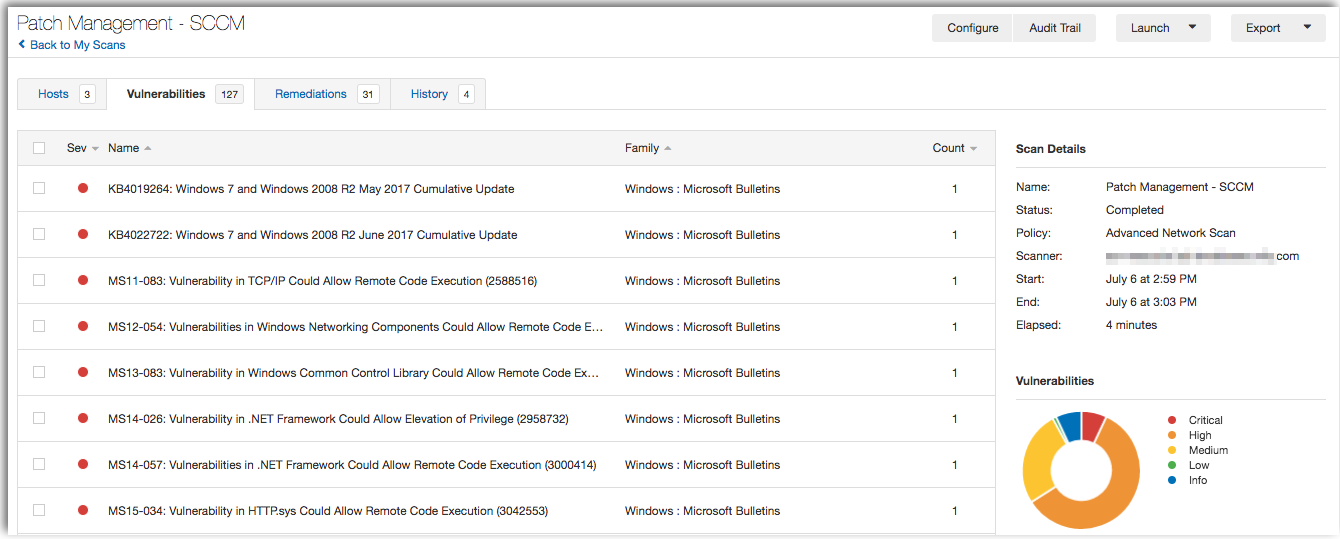This screenshot has width=1340, height=539.
Task: Select the MS14-026 row checkbox
Action: pyautogui.click(x=39, y=418)
